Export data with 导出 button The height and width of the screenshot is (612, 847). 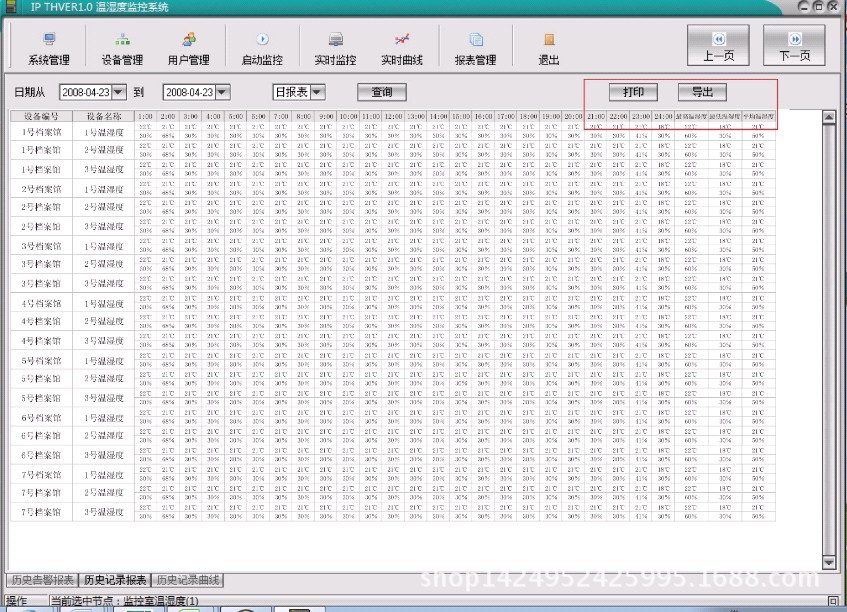(702, 92)
